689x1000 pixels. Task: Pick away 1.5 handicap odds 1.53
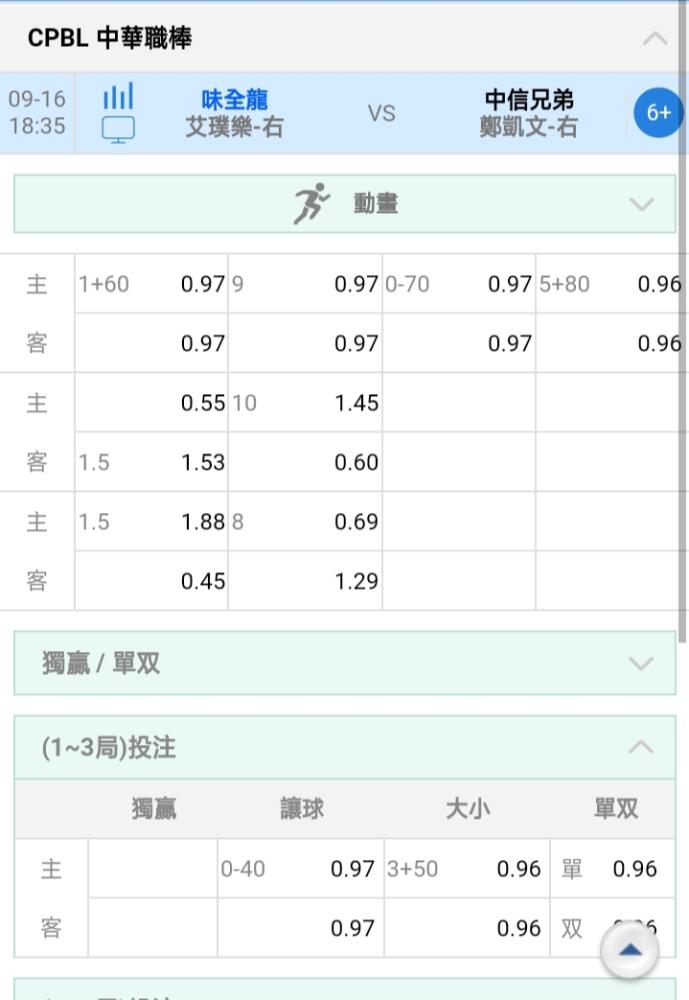pyautogui.click(x=152, y=462)
